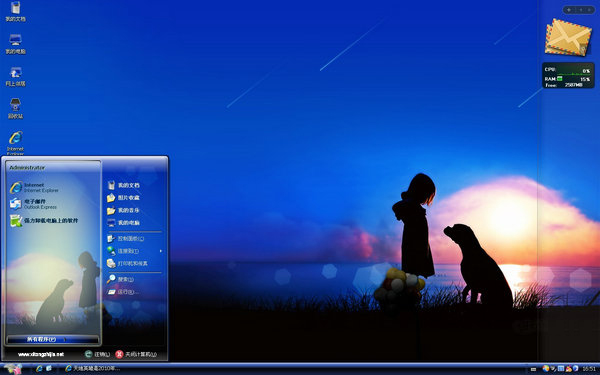
Task: Click the CPU and RAM monitor gadget
Action: pyautogui.click(x=568, y=75)
